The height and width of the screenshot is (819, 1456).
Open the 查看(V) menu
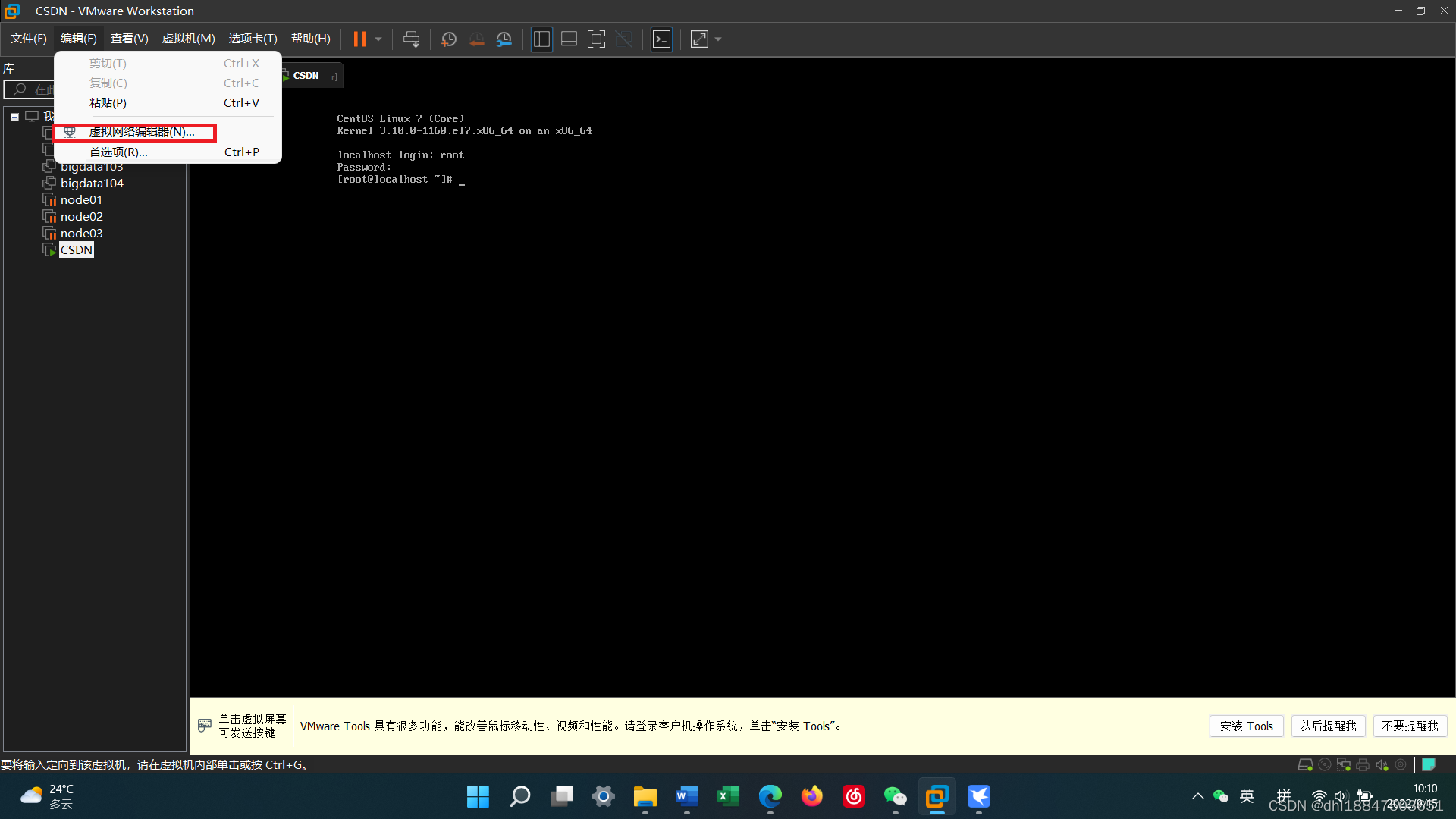[x=129, y=39]
